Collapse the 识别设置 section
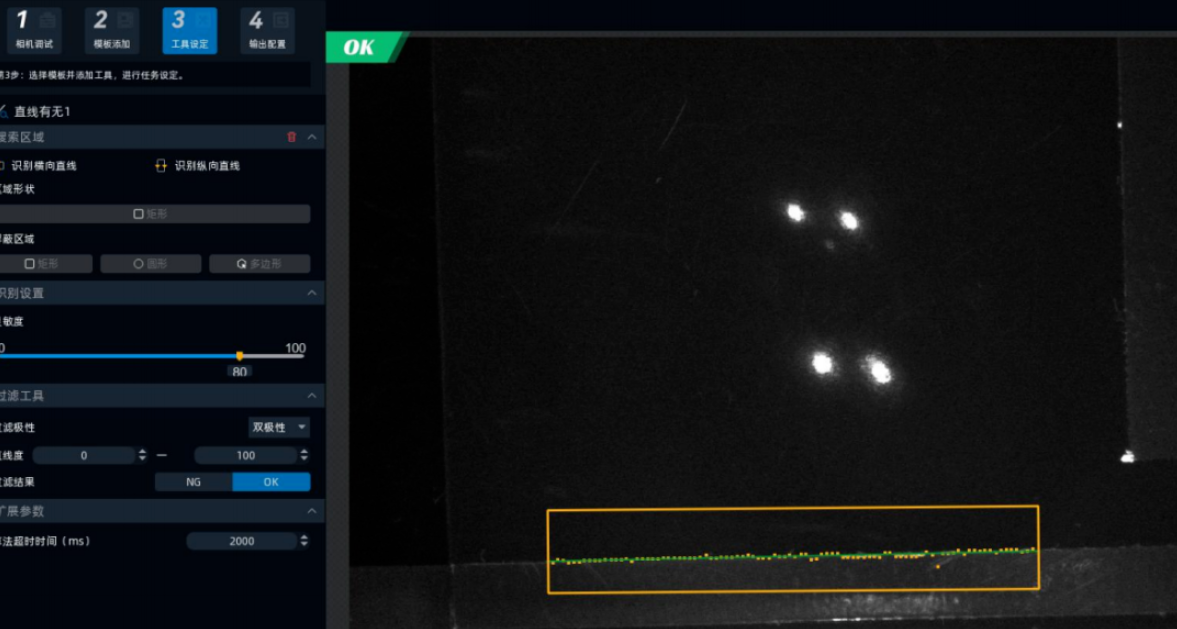 tap(312, 293)
